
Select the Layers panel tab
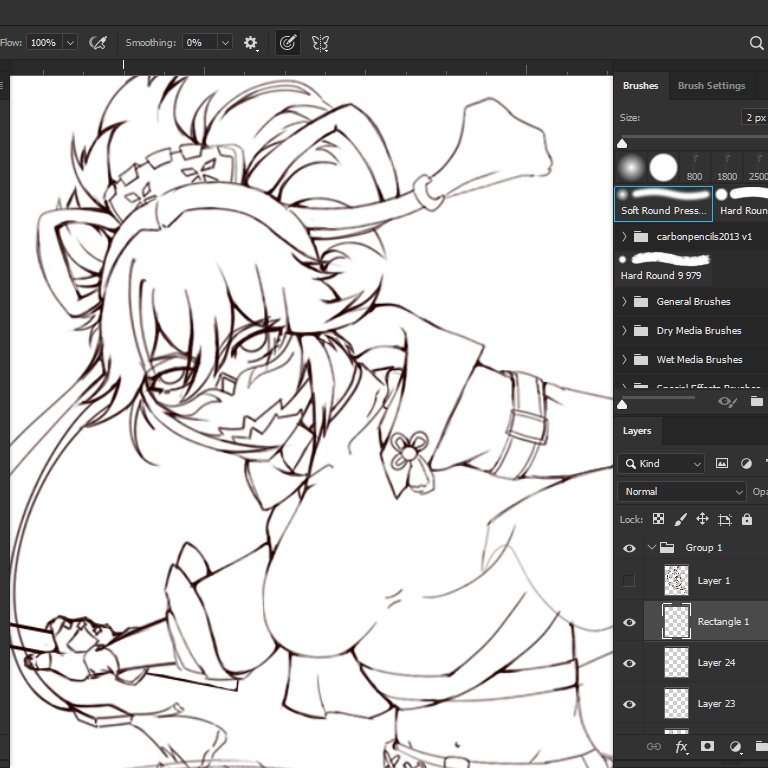[x=637, y=431]
